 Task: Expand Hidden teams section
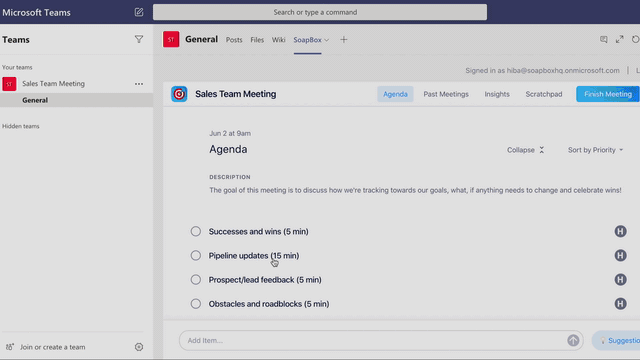click(x=21, y=126)
